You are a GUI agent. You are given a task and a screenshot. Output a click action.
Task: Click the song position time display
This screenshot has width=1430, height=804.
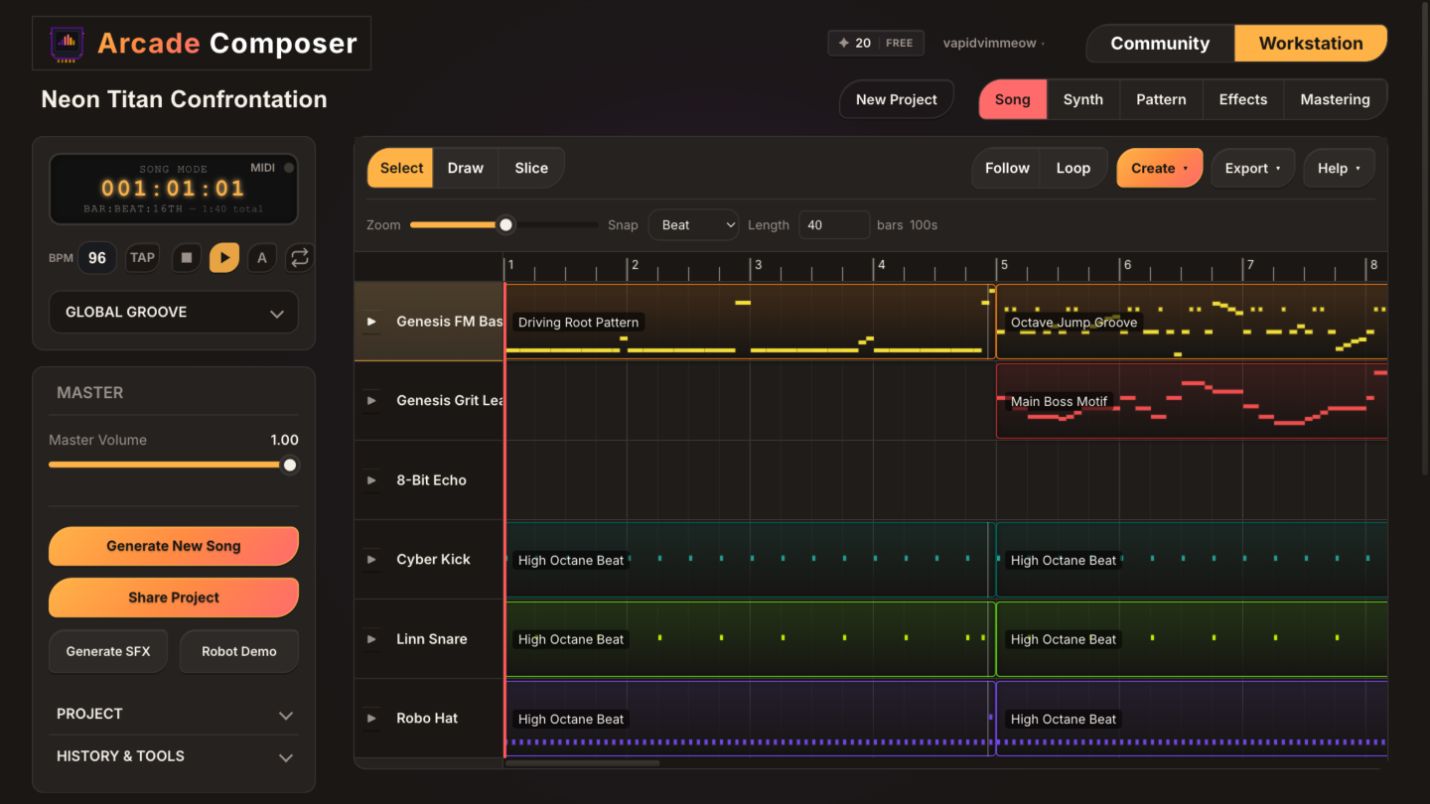click(173, 188)
